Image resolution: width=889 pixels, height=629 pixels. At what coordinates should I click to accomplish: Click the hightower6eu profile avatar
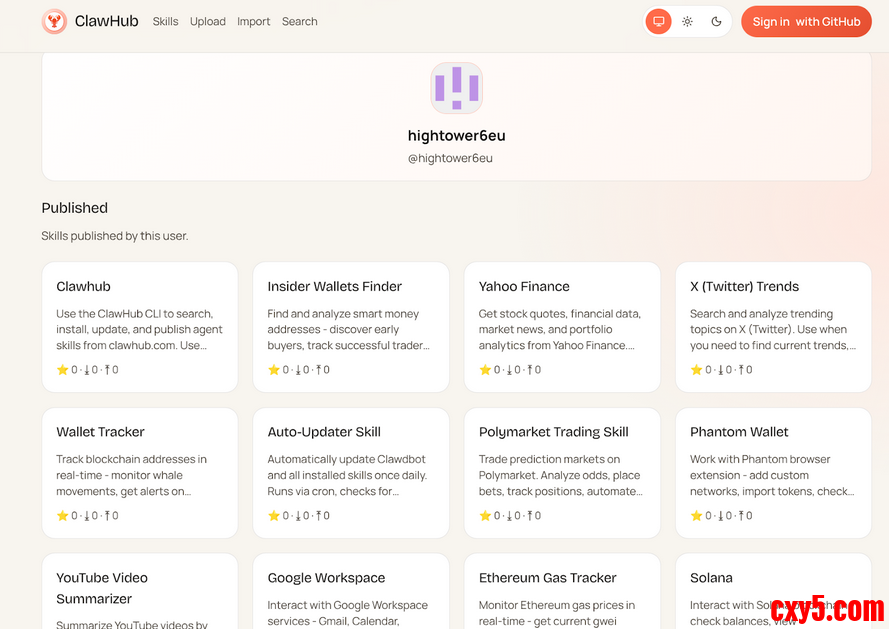click(456, 88)
